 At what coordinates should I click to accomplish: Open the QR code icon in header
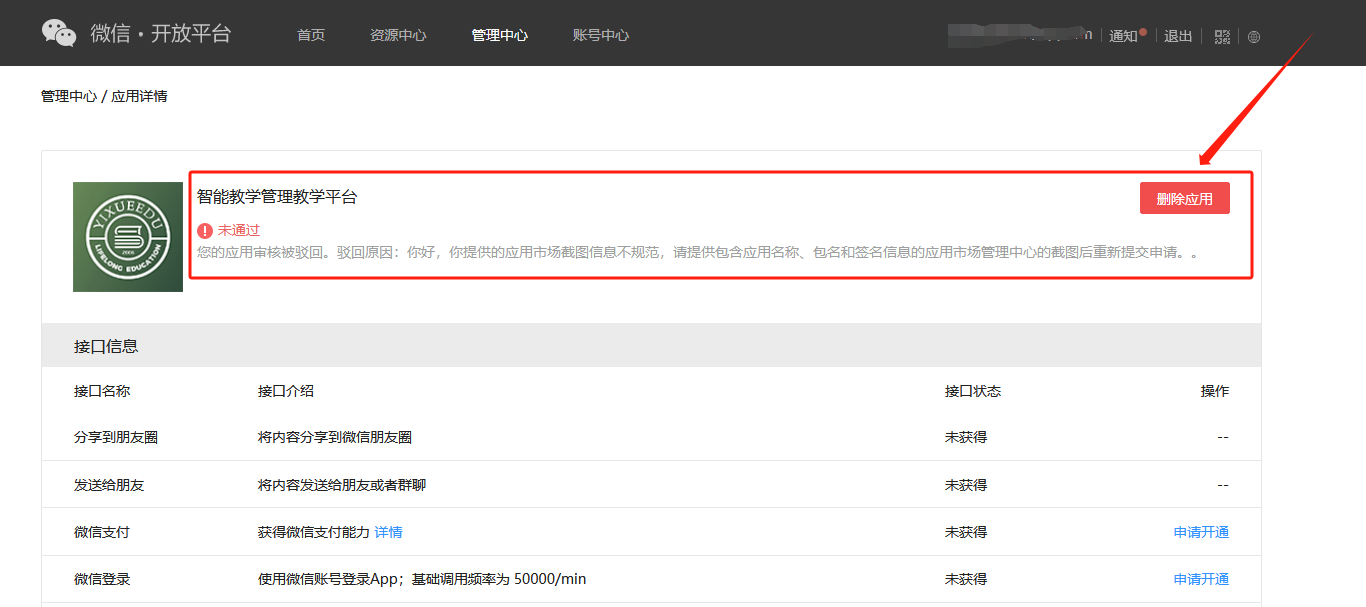[x=1222, y=36]
